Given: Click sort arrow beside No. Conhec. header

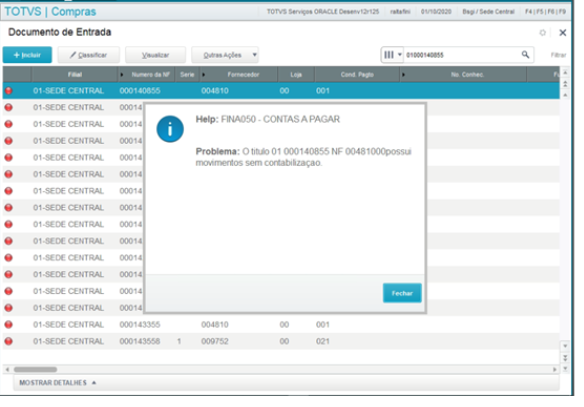Looking at the screenshot, I should [403, 75].
